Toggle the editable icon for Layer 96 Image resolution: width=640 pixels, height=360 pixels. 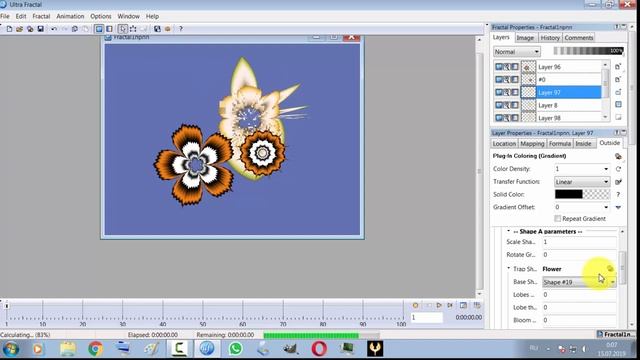(x=507, y=67)
